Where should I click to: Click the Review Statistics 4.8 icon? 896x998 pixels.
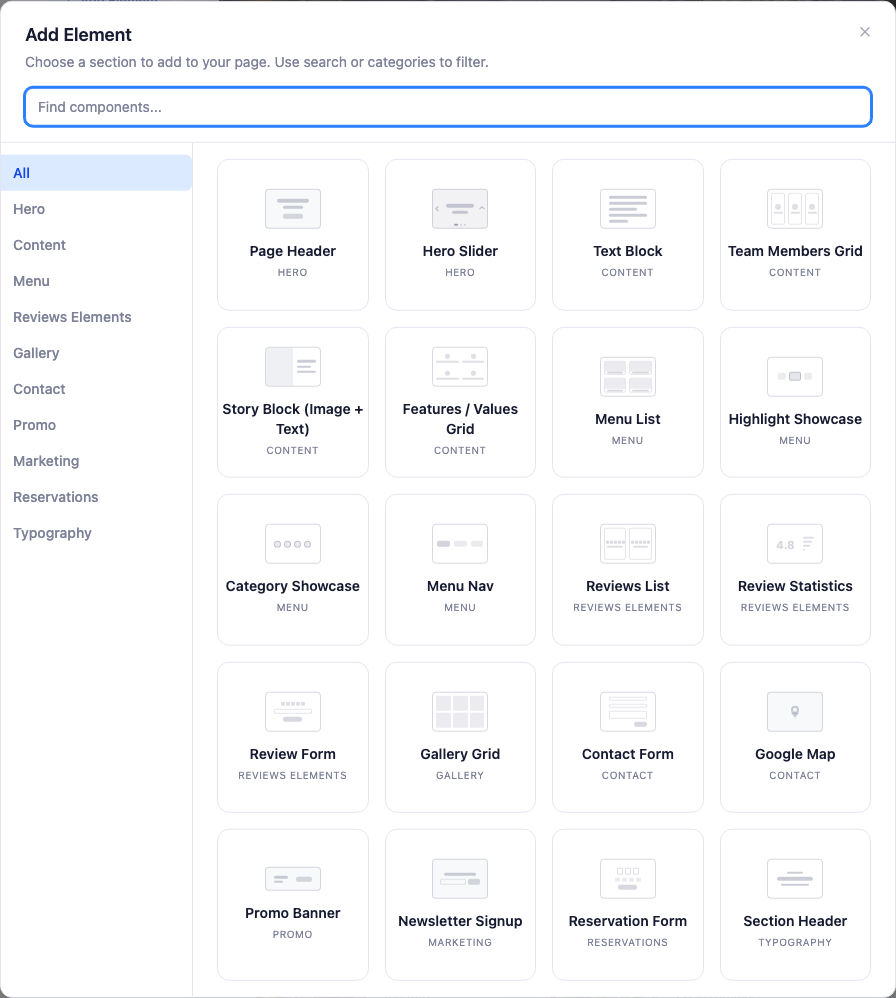(795, 544)
